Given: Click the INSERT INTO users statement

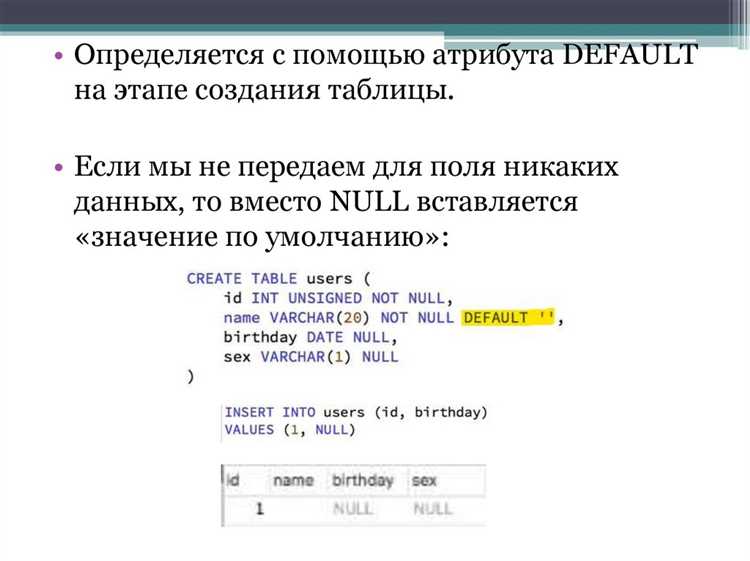Looking at the screenshot, I should pos(356,412).
